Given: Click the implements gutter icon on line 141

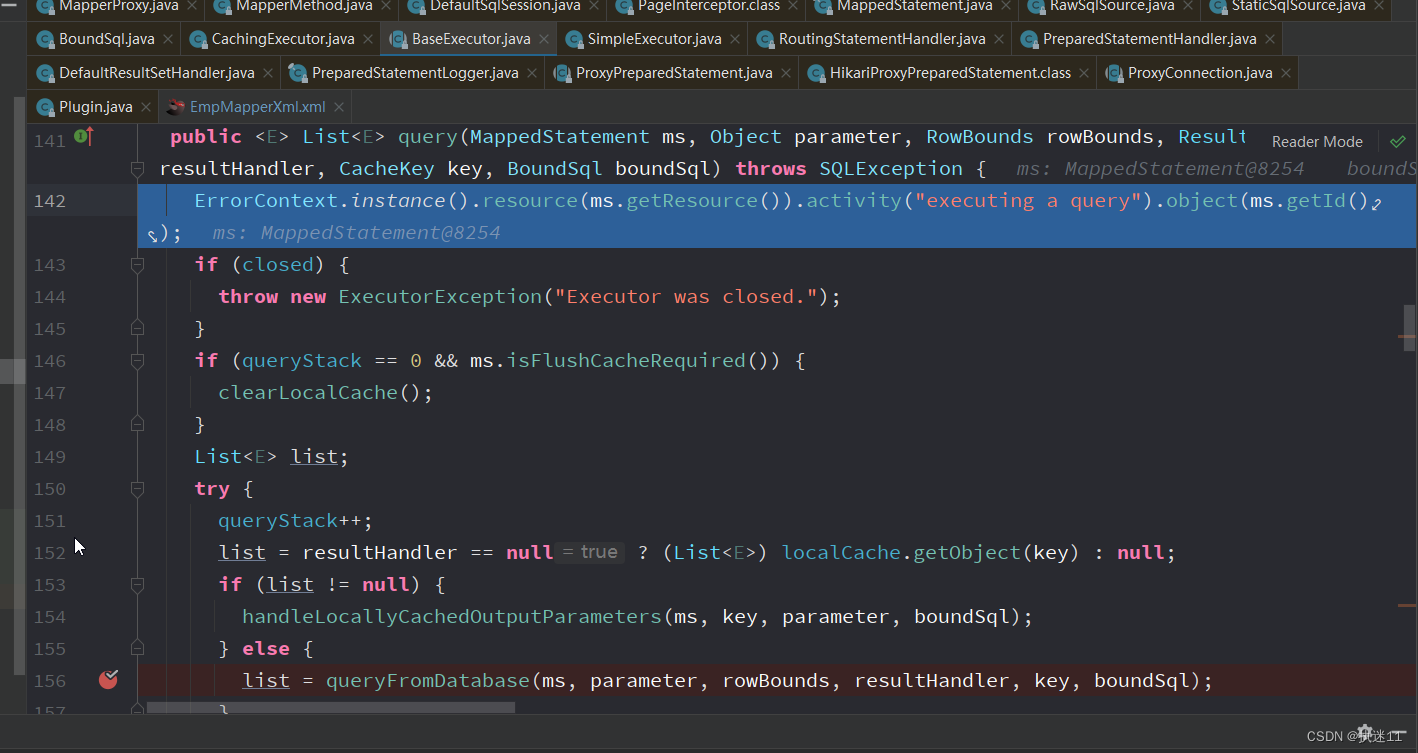Looking at the screenshot, I should (84, 137).
